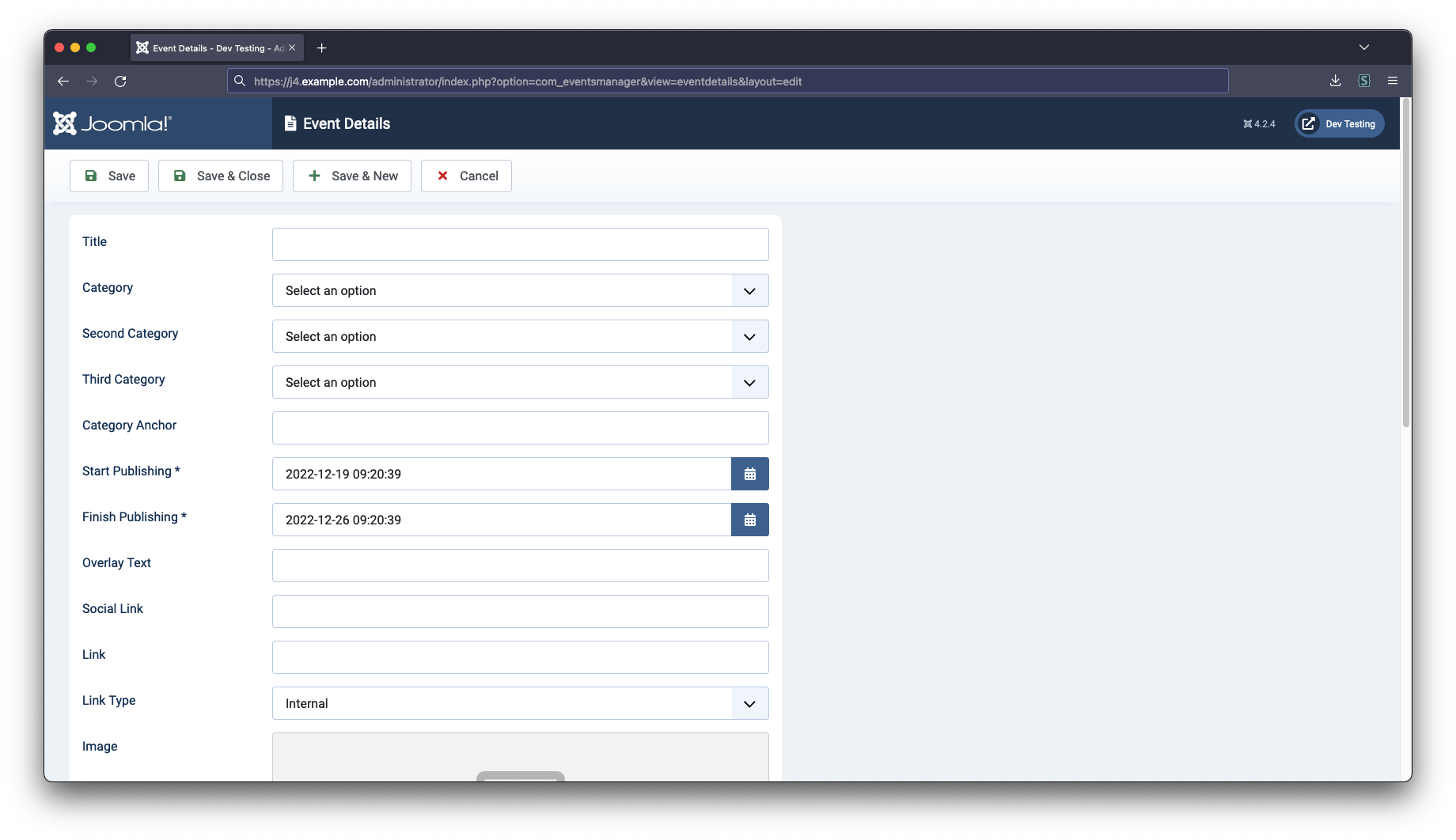The height and width of the screenshot is (840, 1456).
Task: Expand the Category dropdown
Action: click(520, 290)
